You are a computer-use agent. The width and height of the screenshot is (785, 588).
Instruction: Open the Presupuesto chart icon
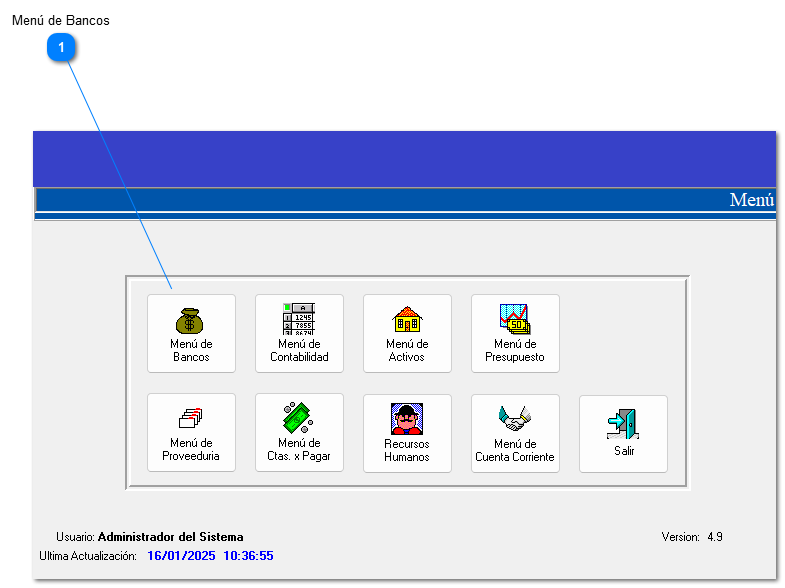click(515, 319)
